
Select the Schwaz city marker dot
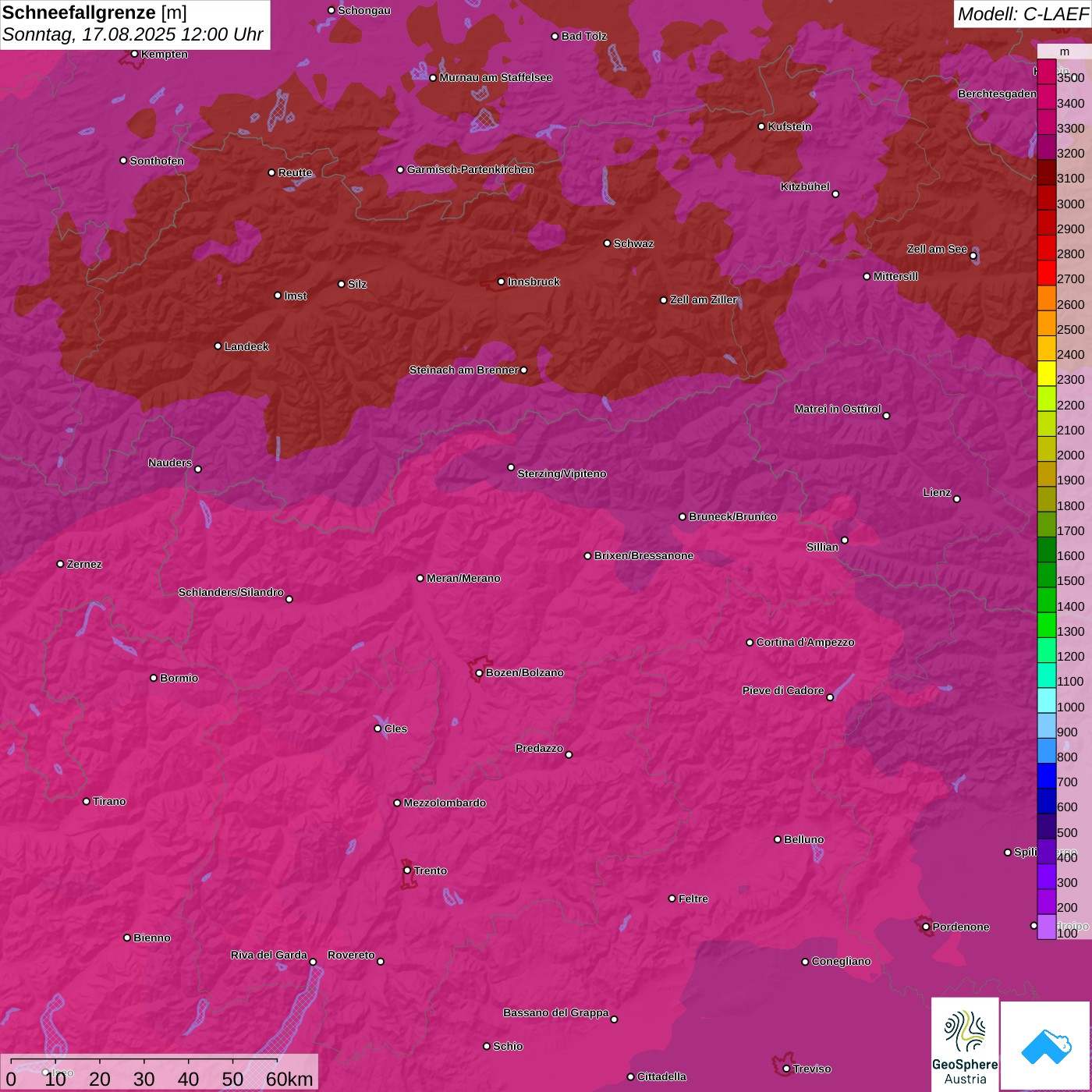click(x=607, y=243)
